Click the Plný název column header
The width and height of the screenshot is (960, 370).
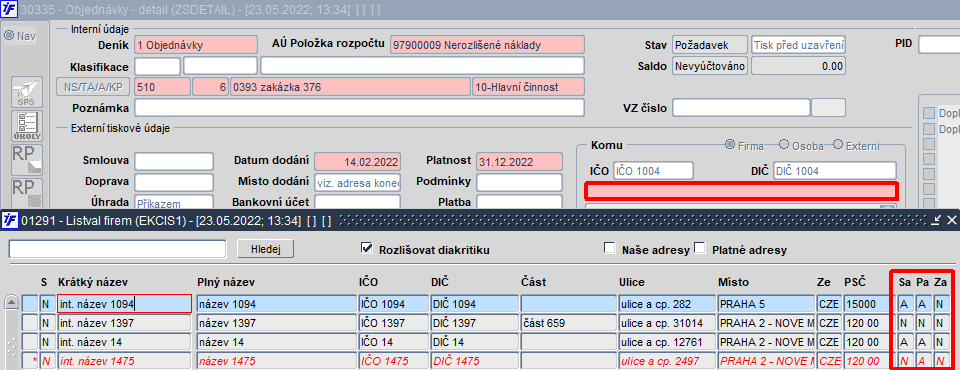pyautogui.click(x=226, y=282)
